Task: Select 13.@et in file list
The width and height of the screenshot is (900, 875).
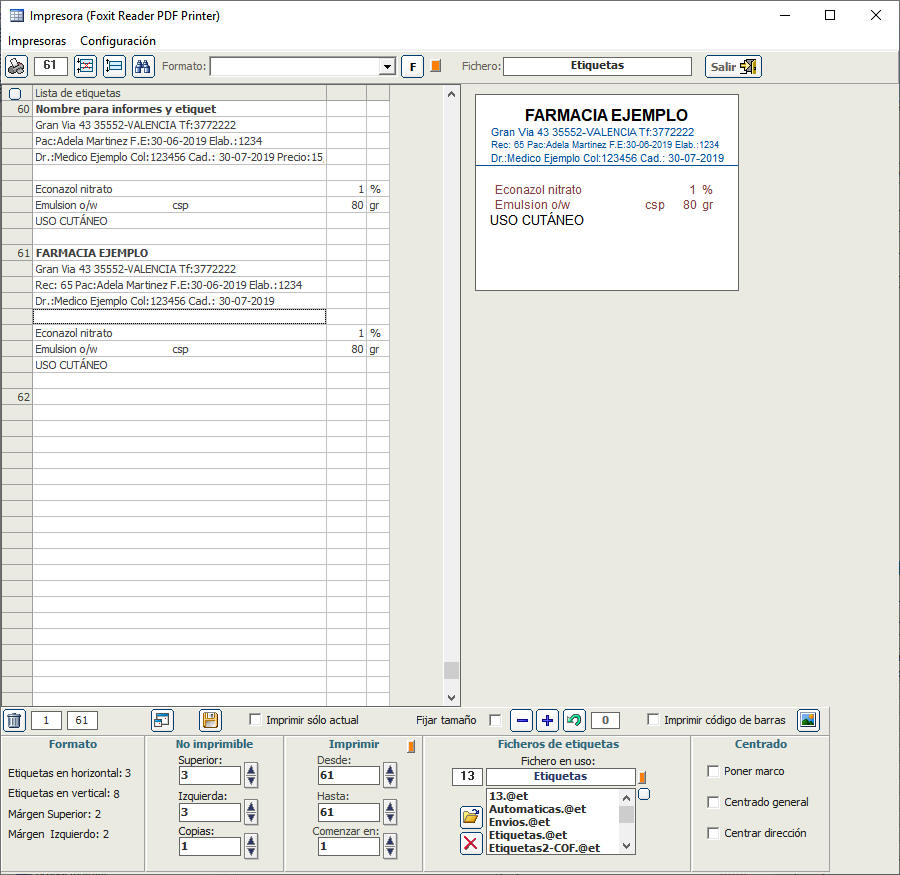Action: (509, 796)
